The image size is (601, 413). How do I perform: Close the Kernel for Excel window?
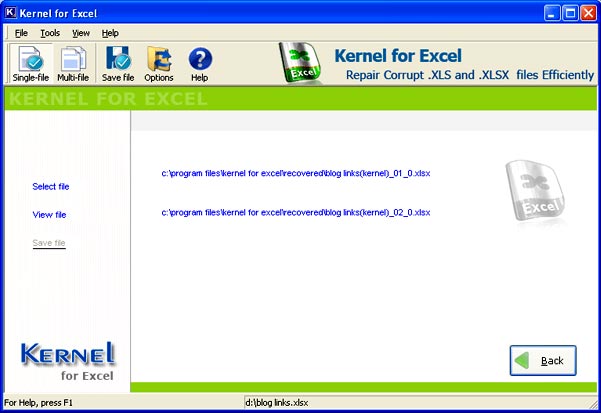tap(588, 13)
